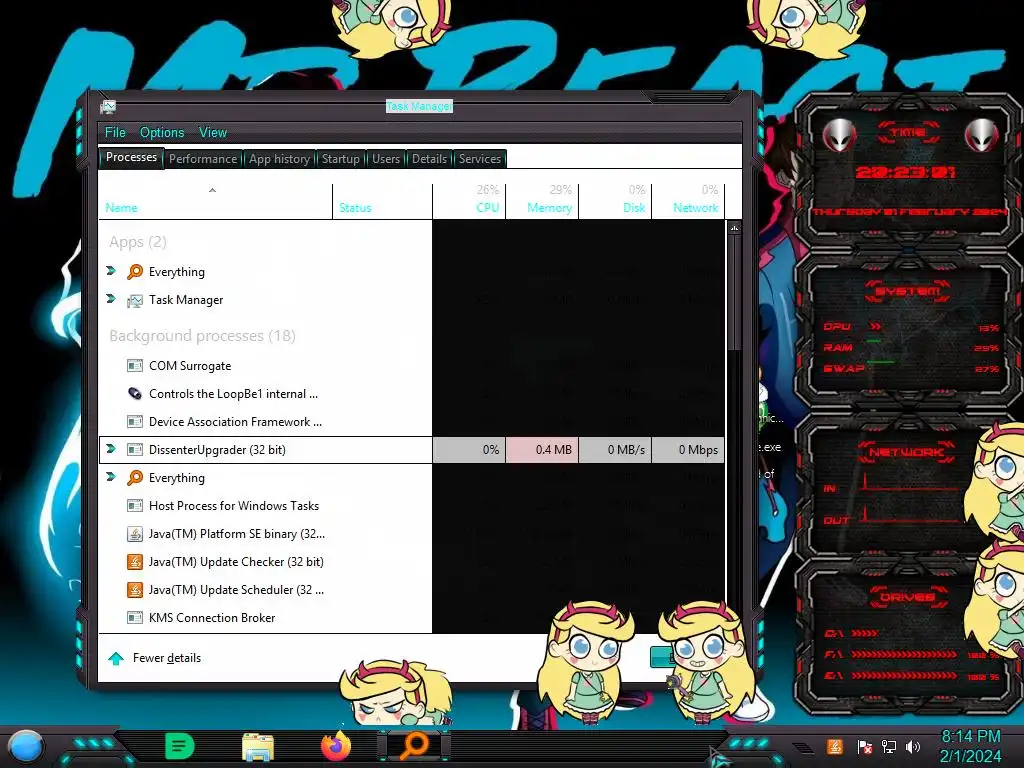Click Java update tray icon

[x=834, y=746]
